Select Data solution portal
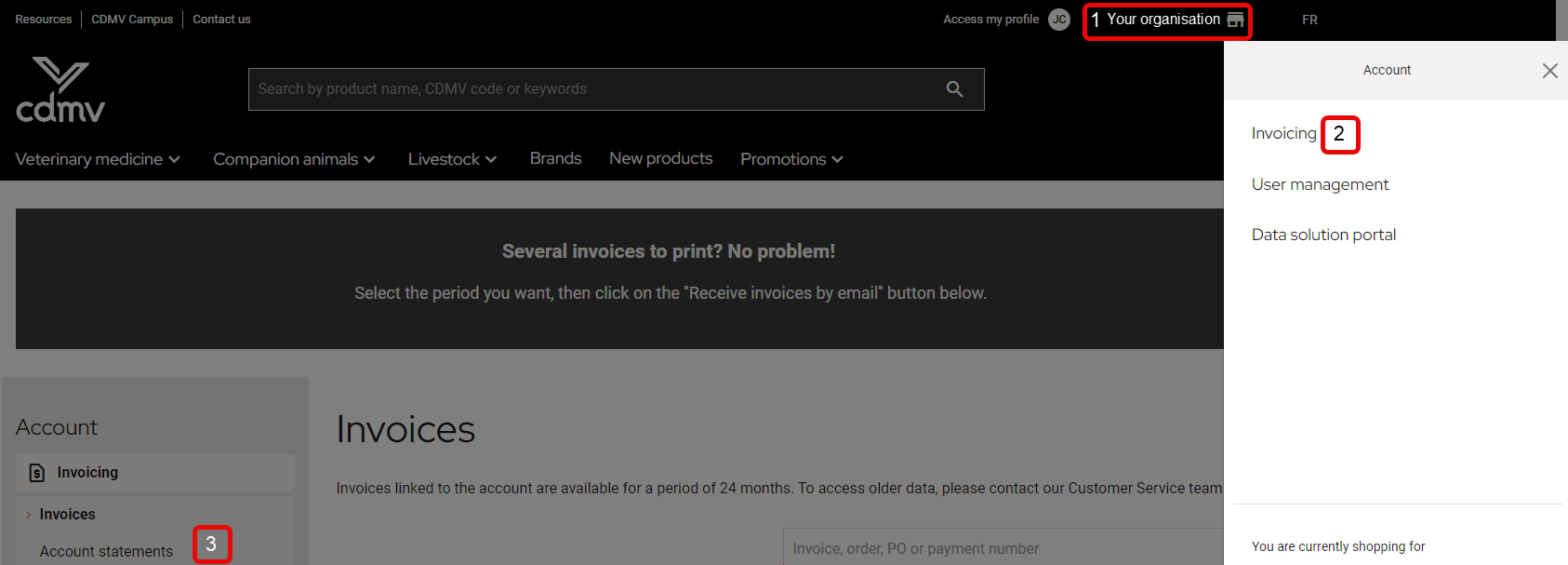1568x565 pixels. [x=1323, y=235]
